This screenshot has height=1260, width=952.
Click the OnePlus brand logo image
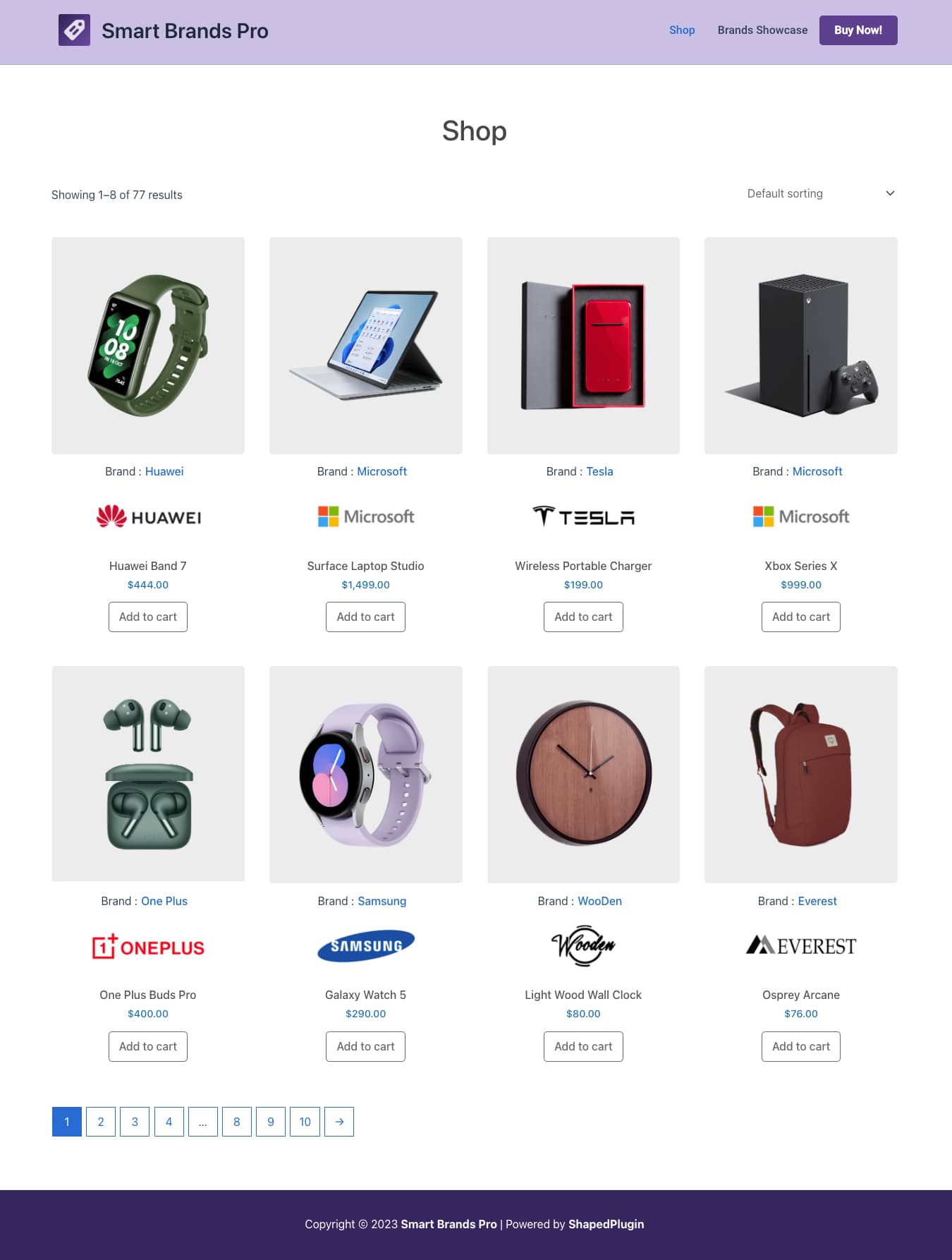tap(148, 946)
